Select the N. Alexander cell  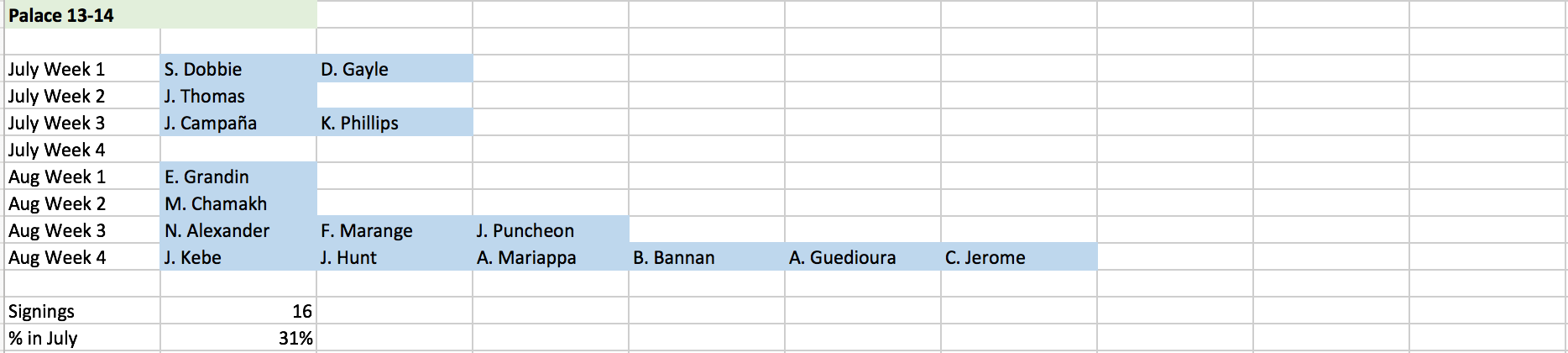(238, 230)
